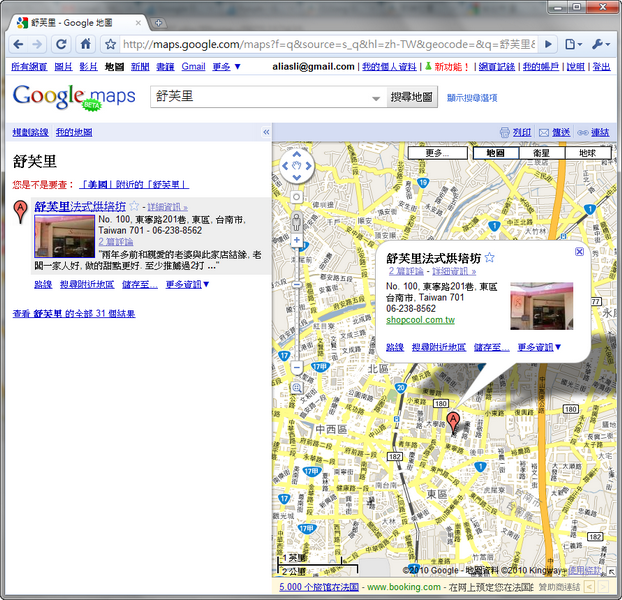Open 所有網頁 in top navigation
Viewport: 622px width, 600px height.
click(29, 67)
